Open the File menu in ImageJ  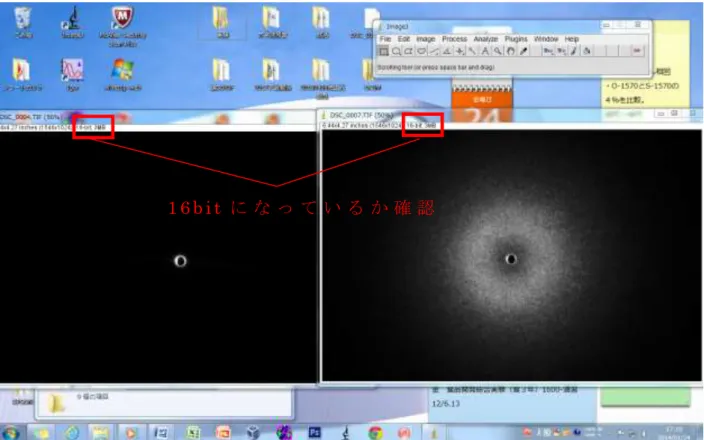coord(385,39)
